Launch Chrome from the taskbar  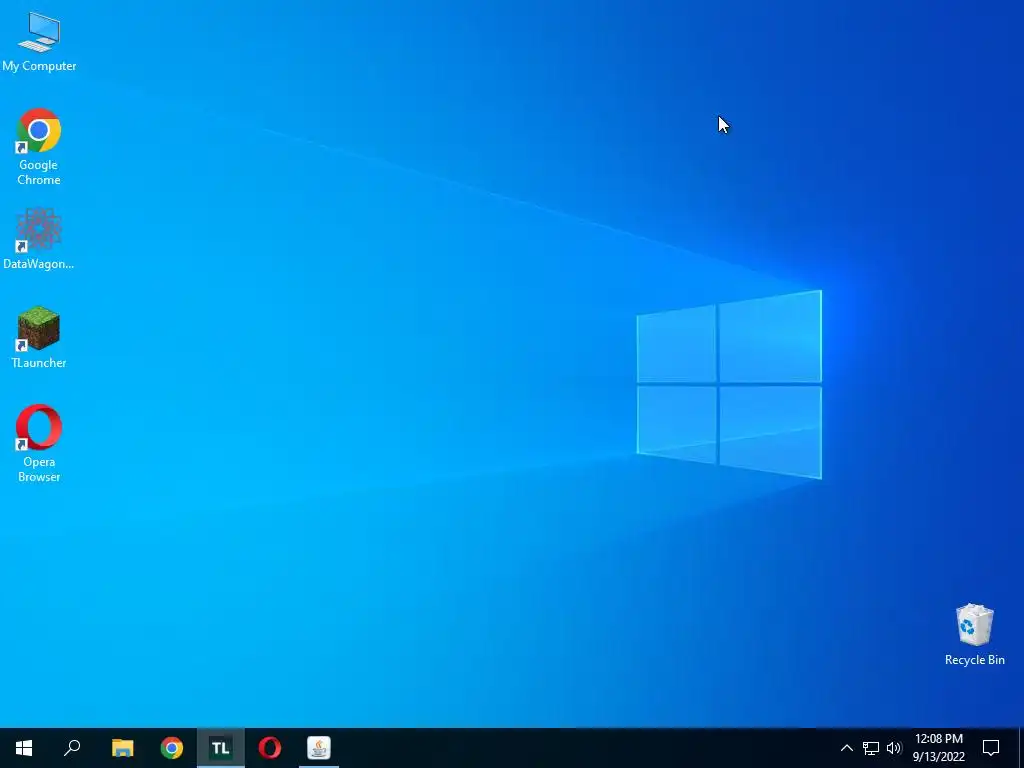pos(172,748)
